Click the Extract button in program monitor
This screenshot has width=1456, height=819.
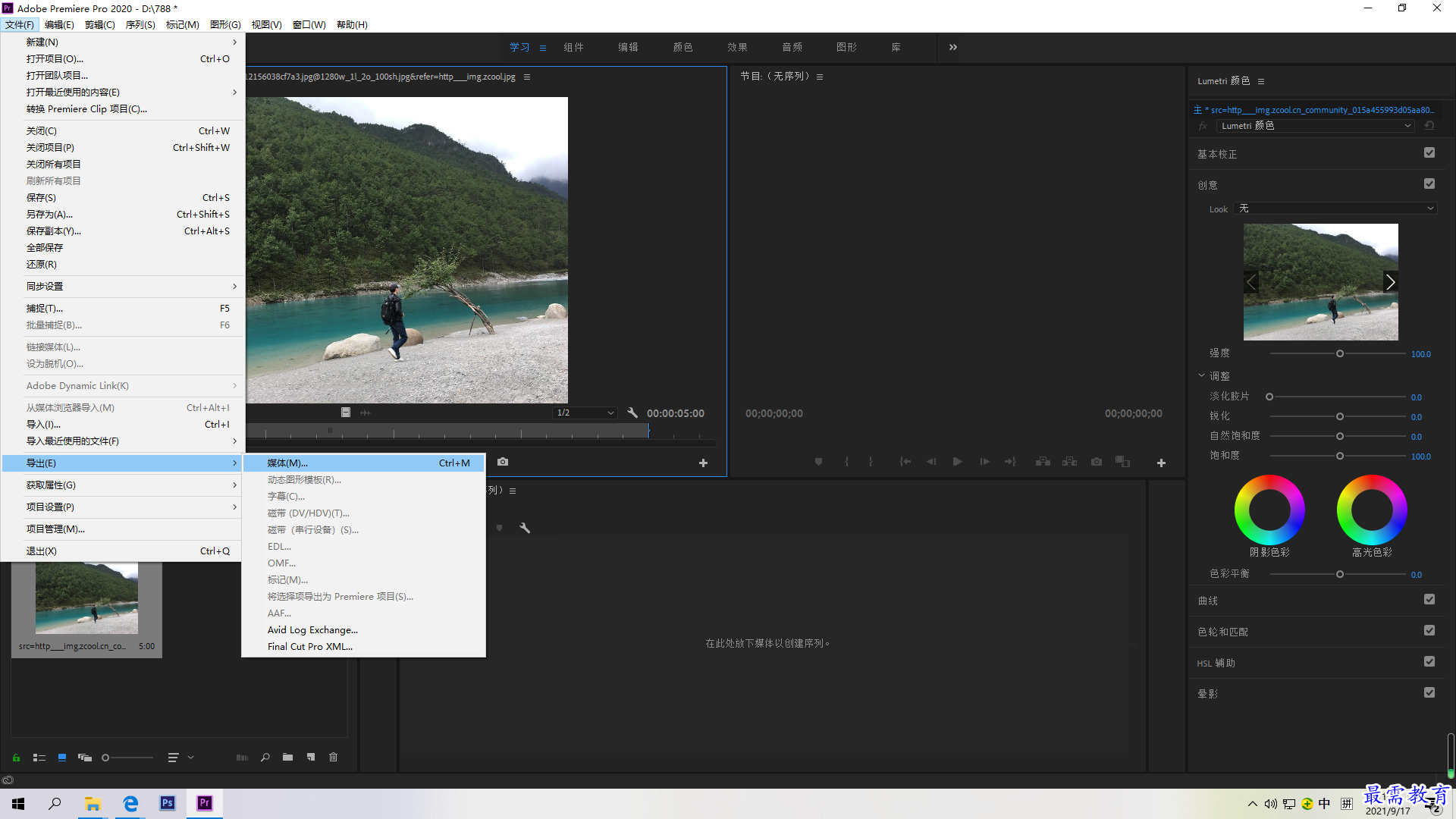point(1070,462)
